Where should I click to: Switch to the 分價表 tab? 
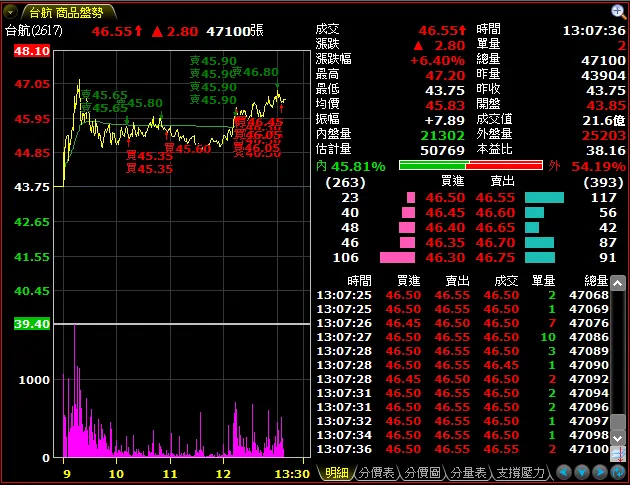tap(376, 473)
